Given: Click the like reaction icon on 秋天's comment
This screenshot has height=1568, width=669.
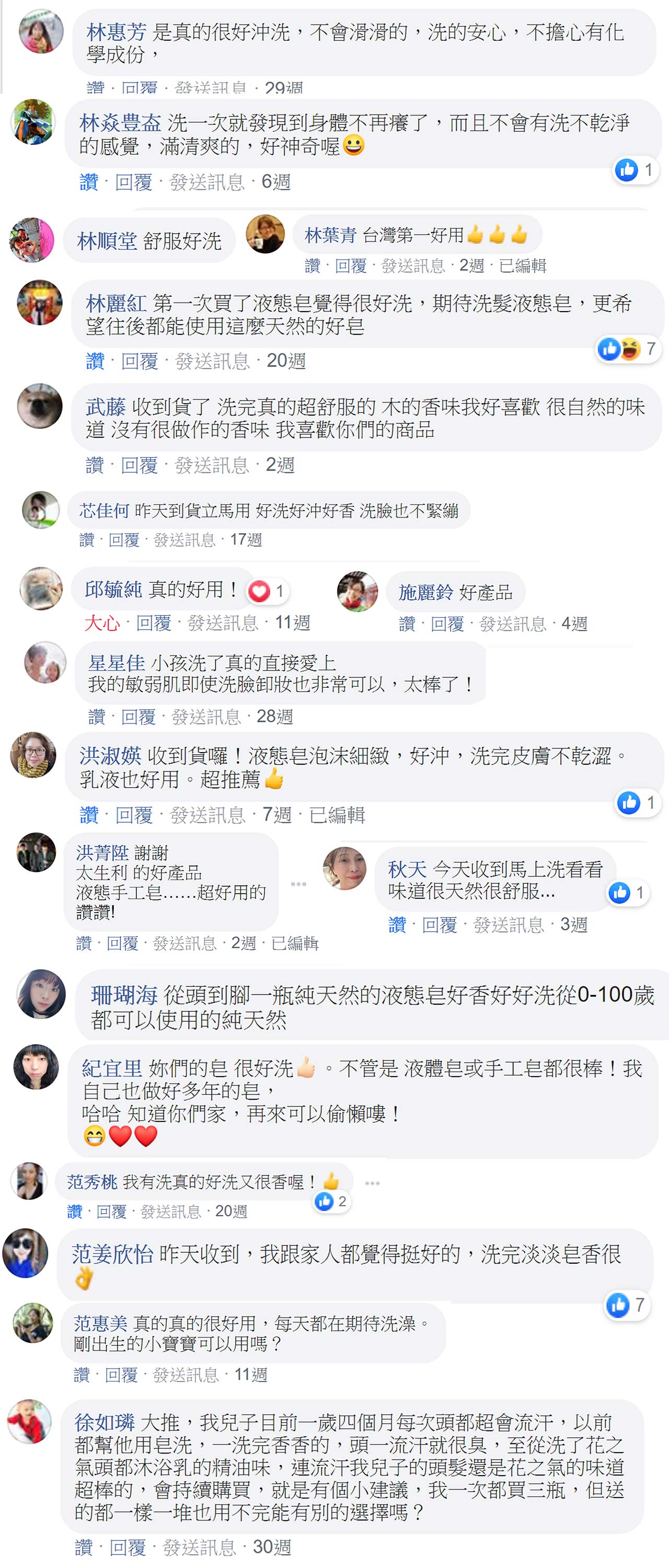Looking at the screenshot, I should click(x=620, y=892).
